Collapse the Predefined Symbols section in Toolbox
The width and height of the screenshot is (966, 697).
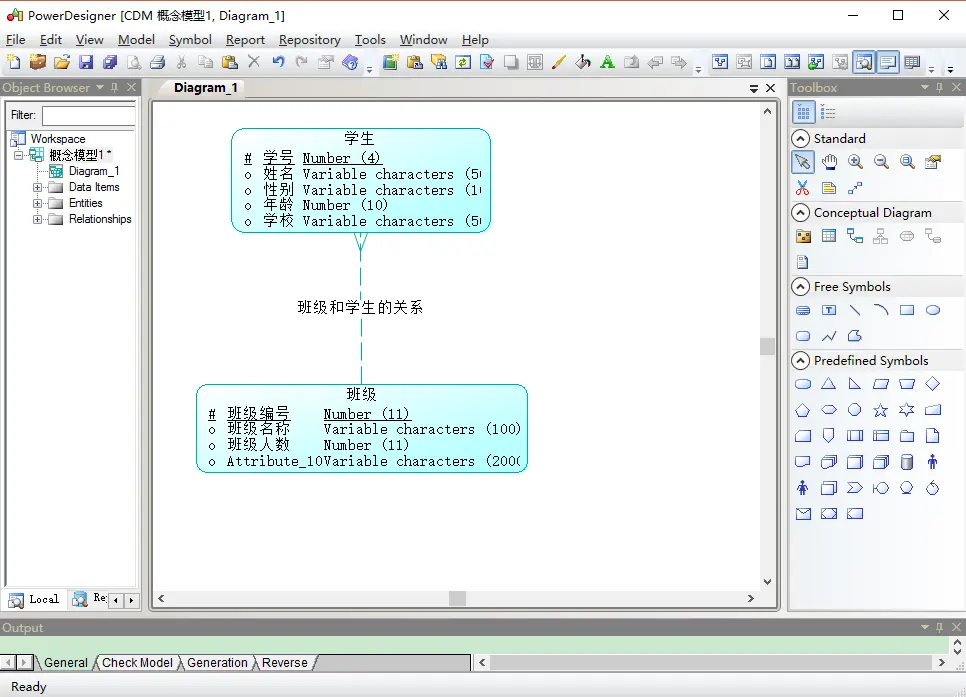pyautogui.click(x=801, y=360)
